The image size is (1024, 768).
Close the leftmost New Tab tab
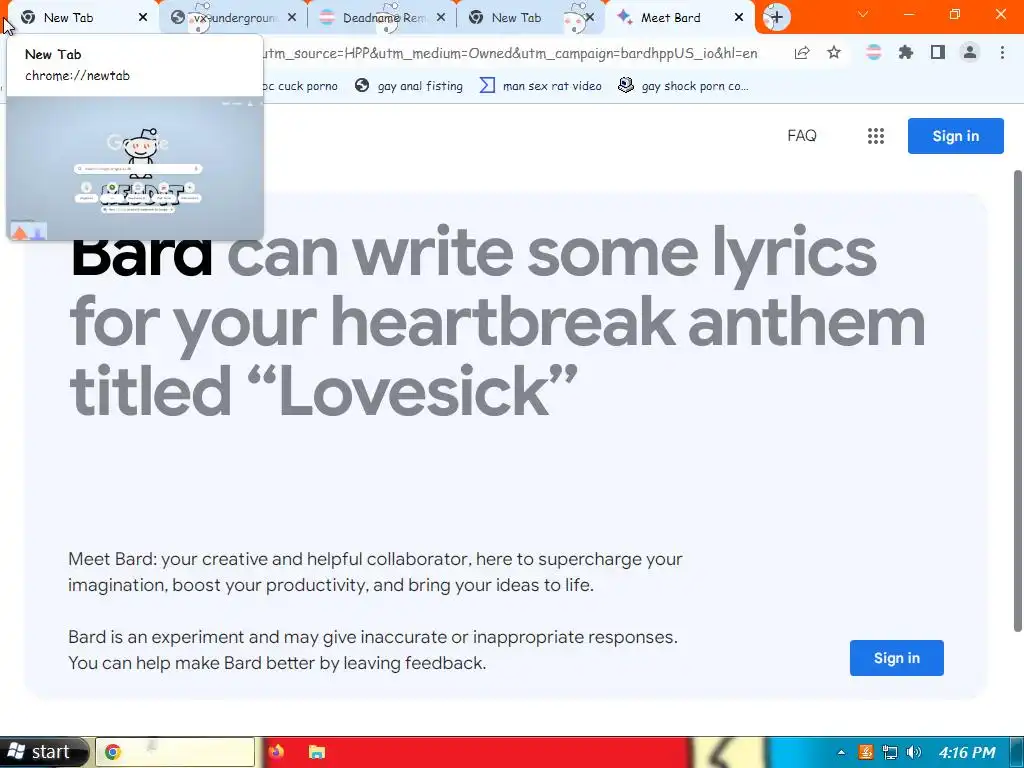pos(143,18)
